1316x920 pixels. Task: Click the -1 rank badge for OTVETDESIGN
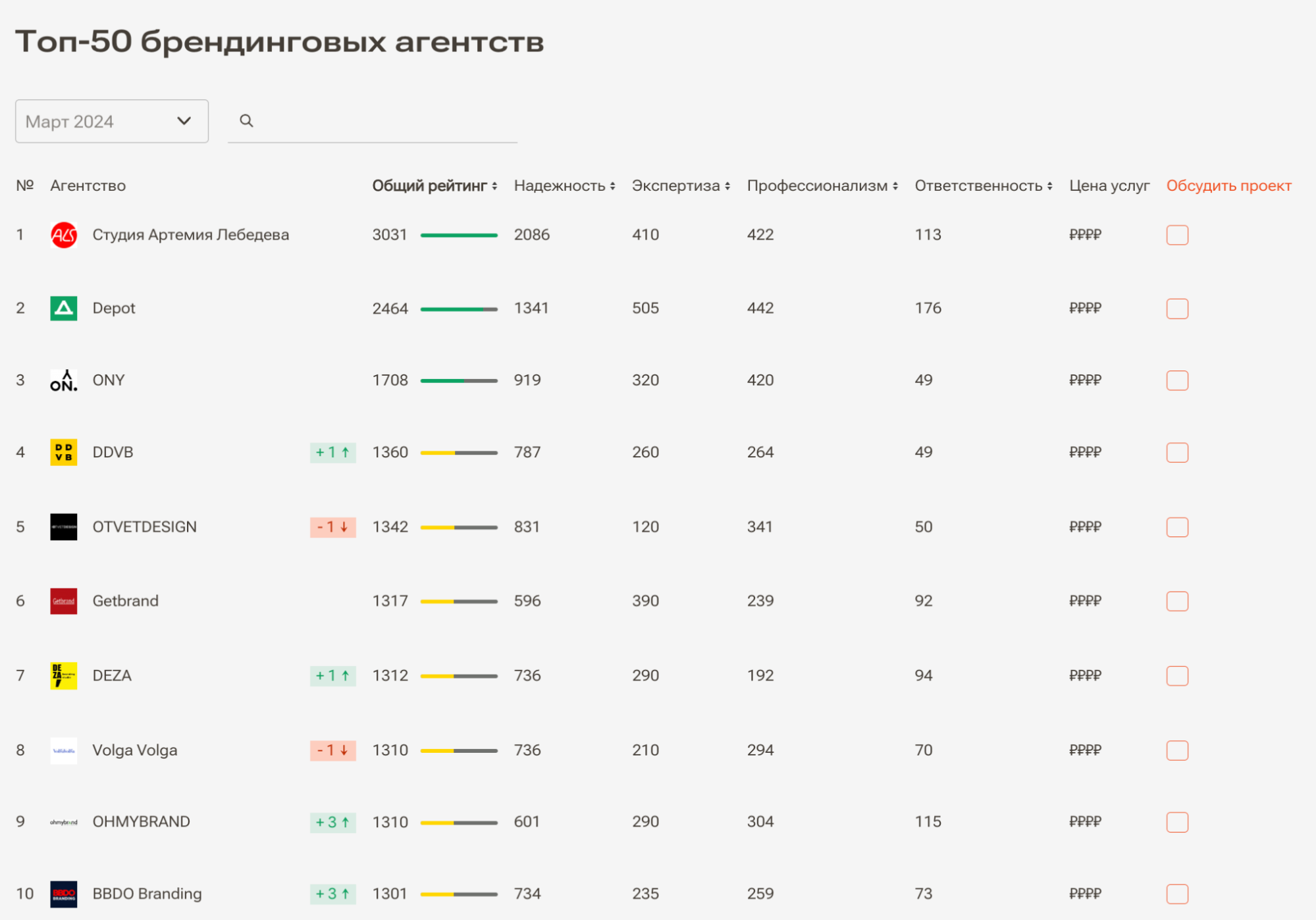point(333,527)
